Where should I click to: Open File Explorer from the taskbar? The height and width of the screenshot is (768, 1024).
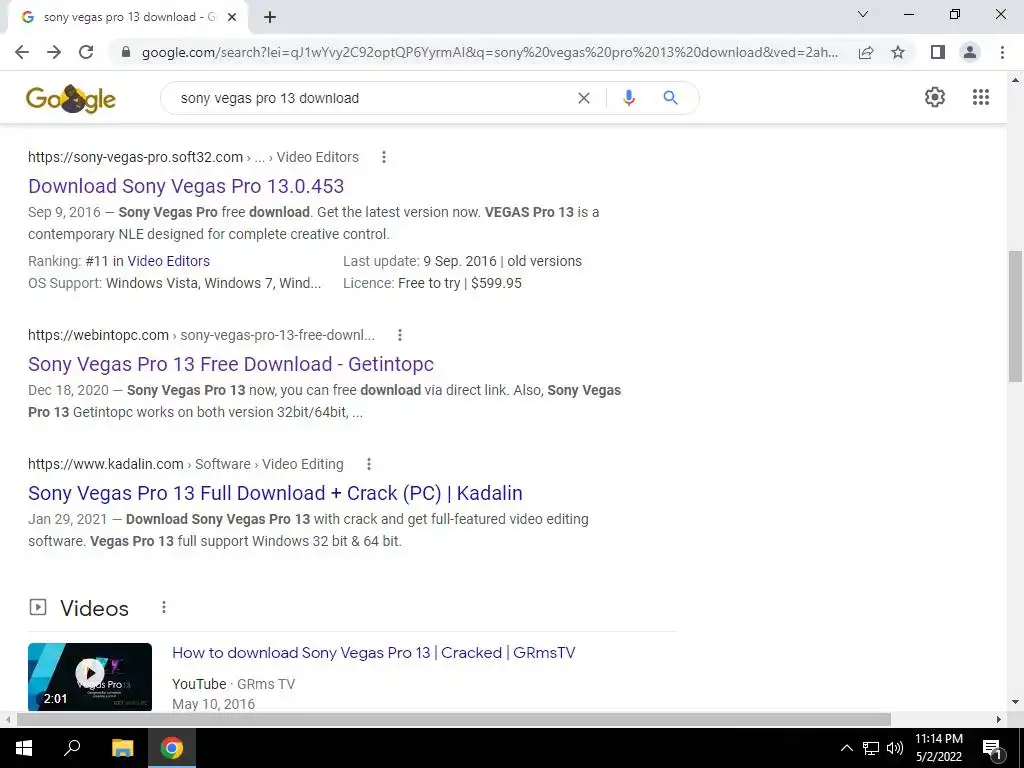click(x=122, y=748)
